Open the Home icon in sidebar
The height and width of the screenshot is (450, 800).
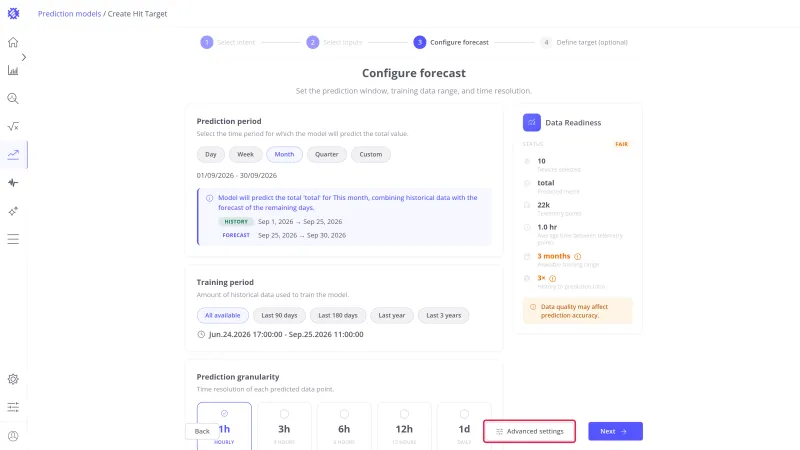13,42
